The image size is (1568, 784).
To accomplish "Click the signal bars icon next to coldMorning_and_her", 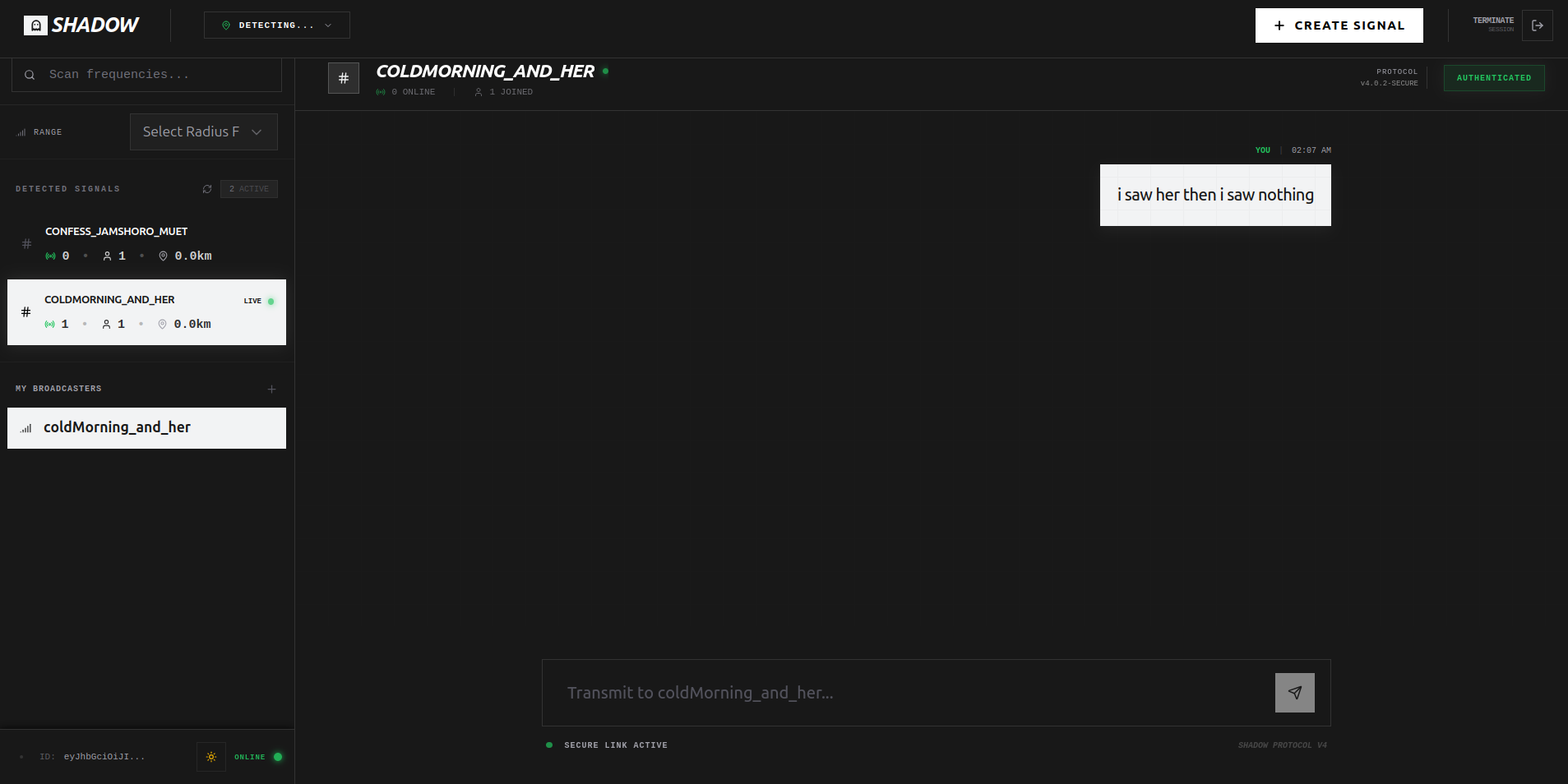I will (25, 428).
